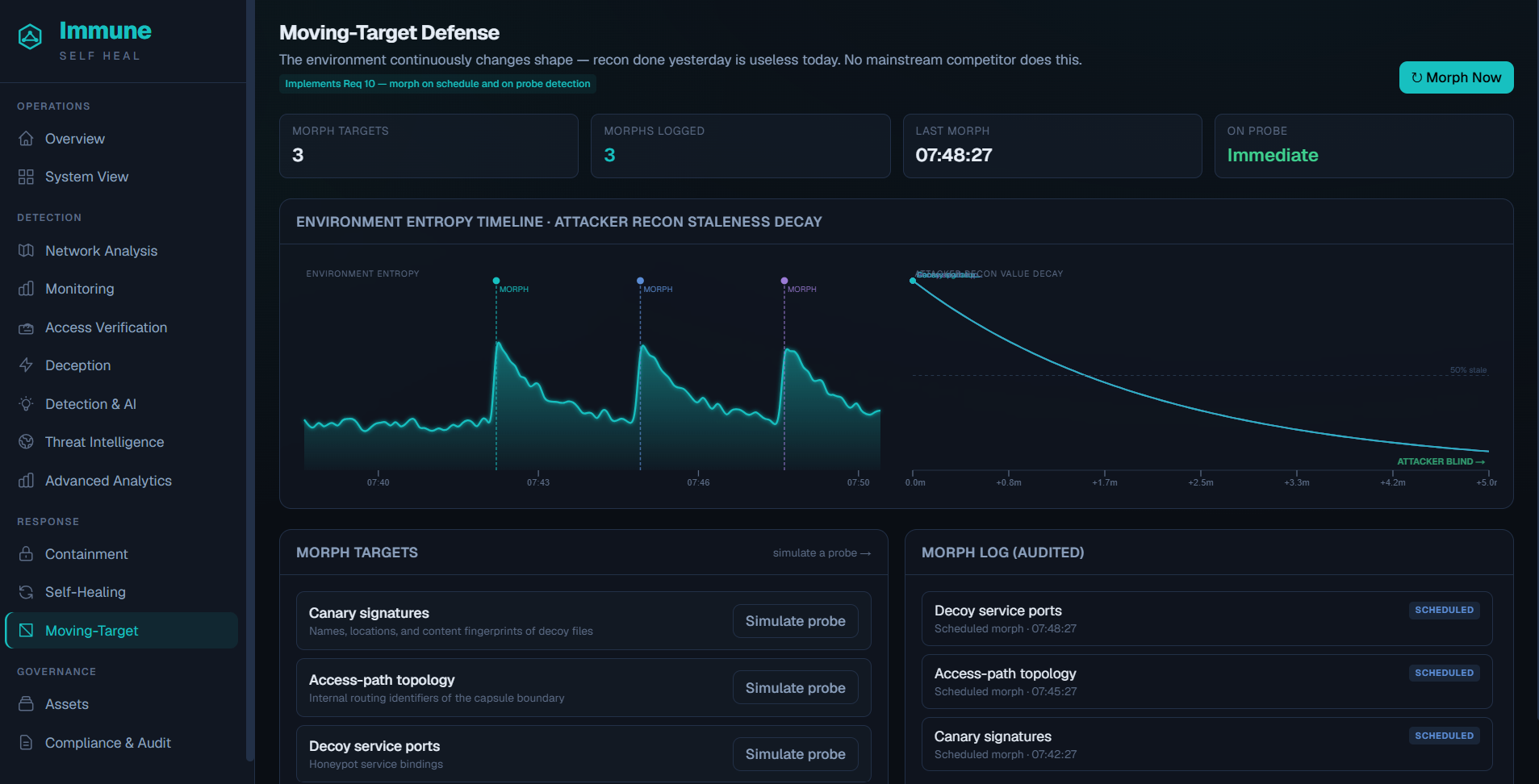This screenshot has width=1539, height=784.
Task: Select the Decoy service ports morph log entry
Action: tap(1207, 619)
